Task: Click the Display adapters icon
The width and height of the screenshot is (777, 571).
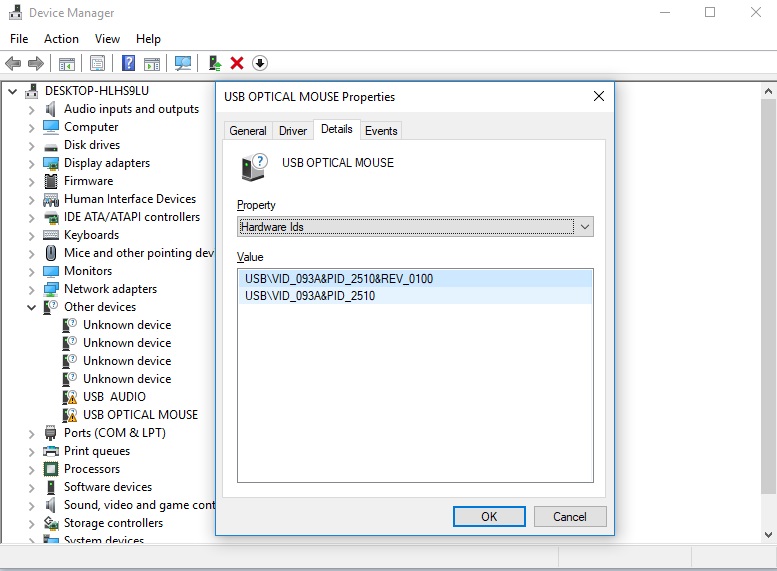Action: [51, 163]
